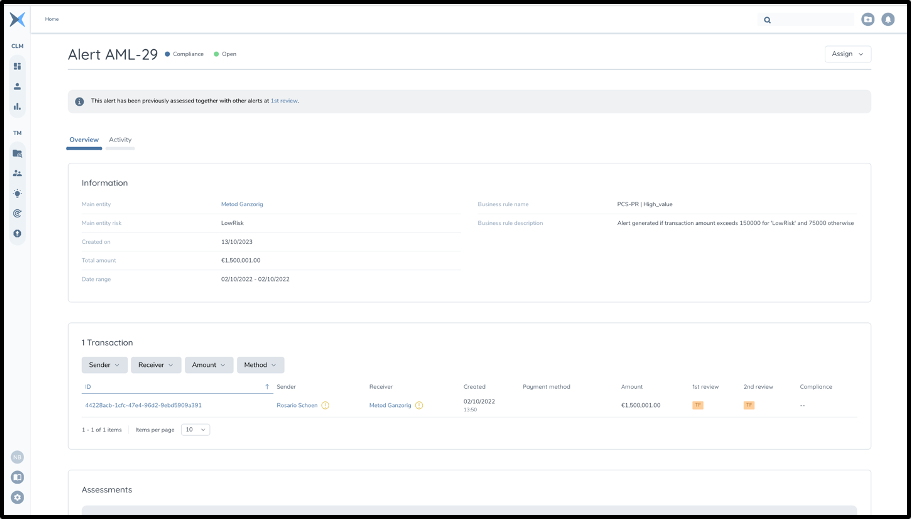Viewport: 912px width, 520px height.
Task: Click the app logo in top-left corner
Action: click(x=17, y=19)
